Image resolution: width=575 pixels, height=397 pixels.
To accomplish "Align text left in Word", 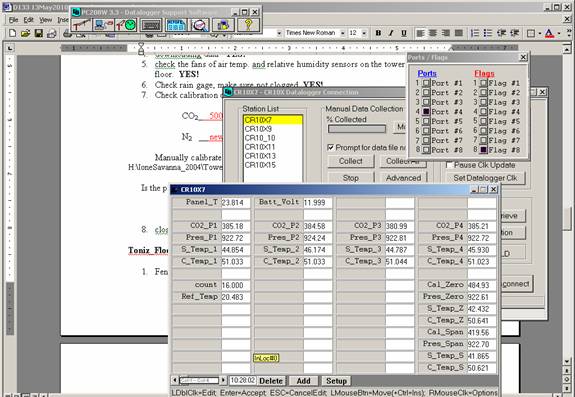I will coord(420,33).
